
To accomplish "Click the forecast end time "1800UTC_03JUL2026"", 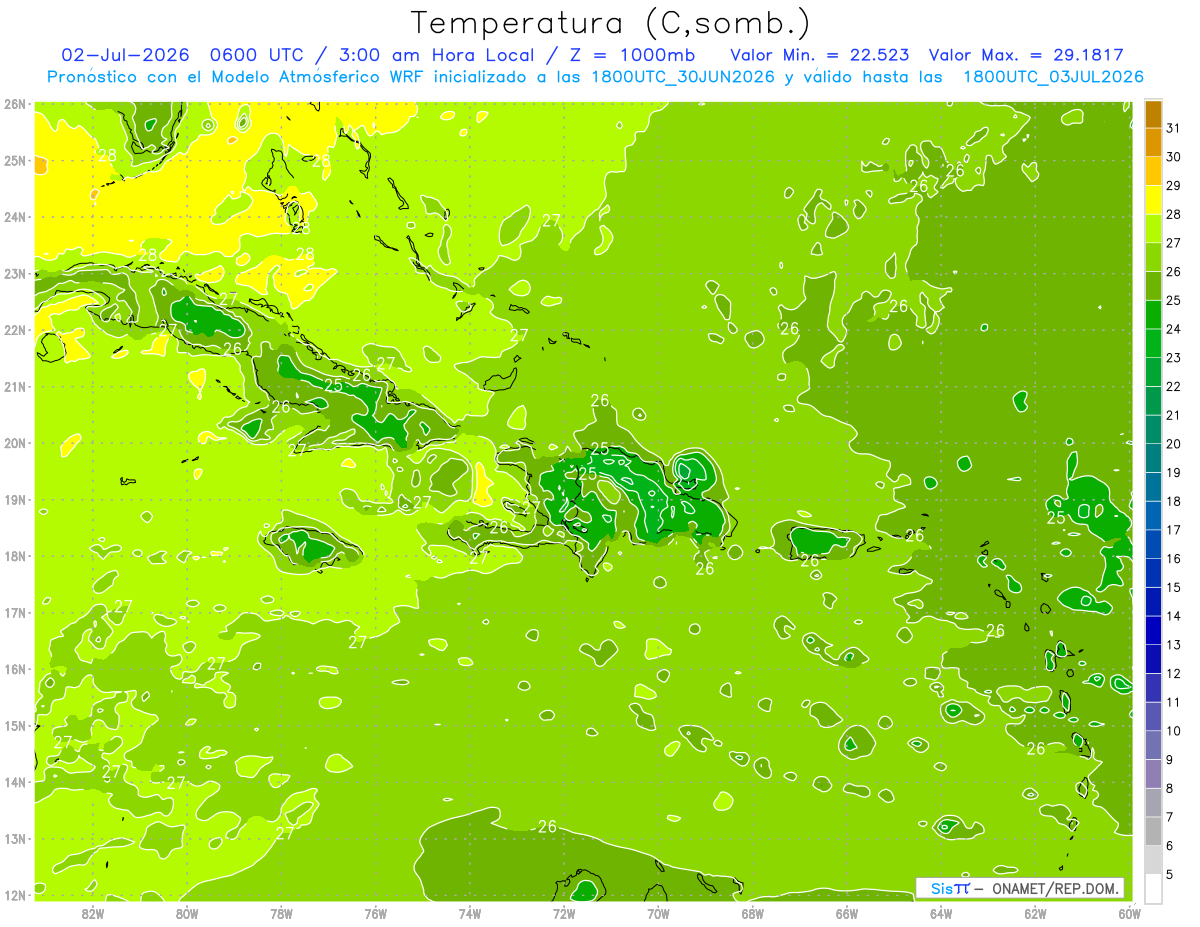I will [1053, 77].
